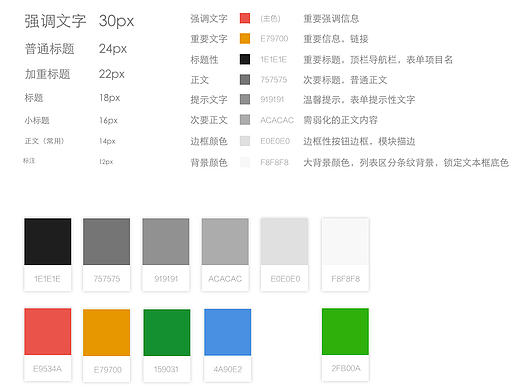Screen dimensions: 520x390
Task: Choose small swatch in 次要正文 row
Action: tap(245, 120)
